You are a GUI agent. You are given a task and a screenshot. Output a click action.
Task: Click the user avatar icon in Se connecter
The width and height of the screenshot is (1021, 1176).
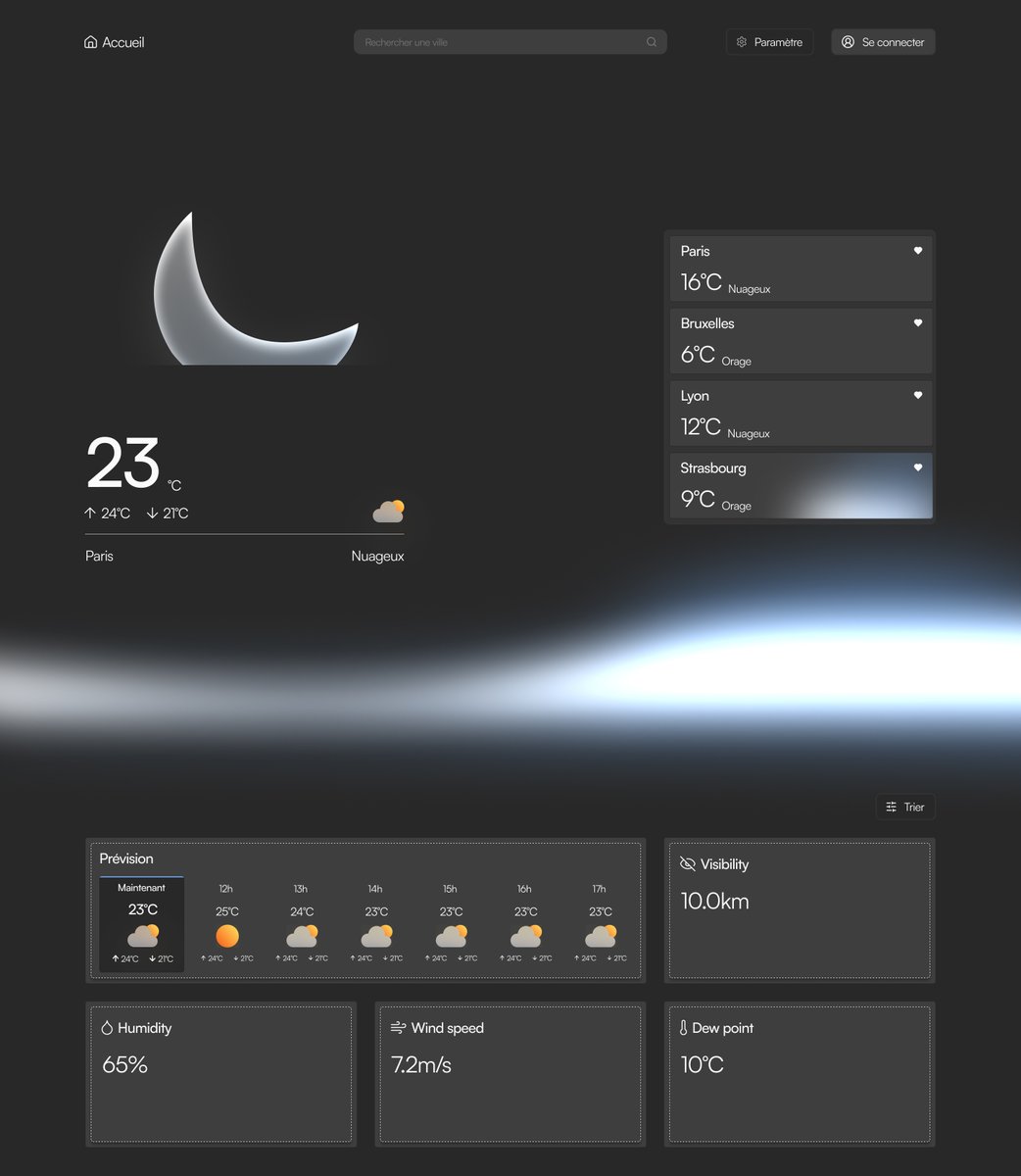849,42
